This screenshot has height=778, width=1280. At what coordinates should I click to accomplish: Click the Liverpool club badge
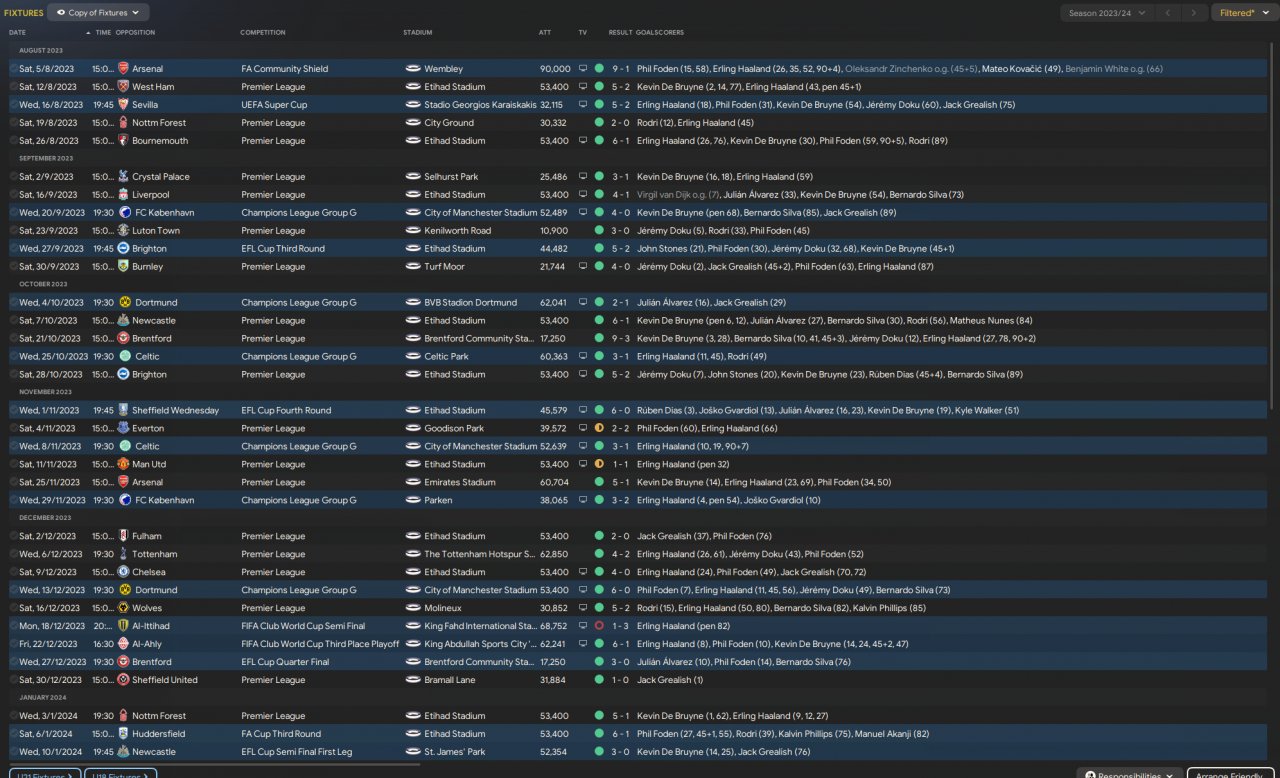pos(124,195)
